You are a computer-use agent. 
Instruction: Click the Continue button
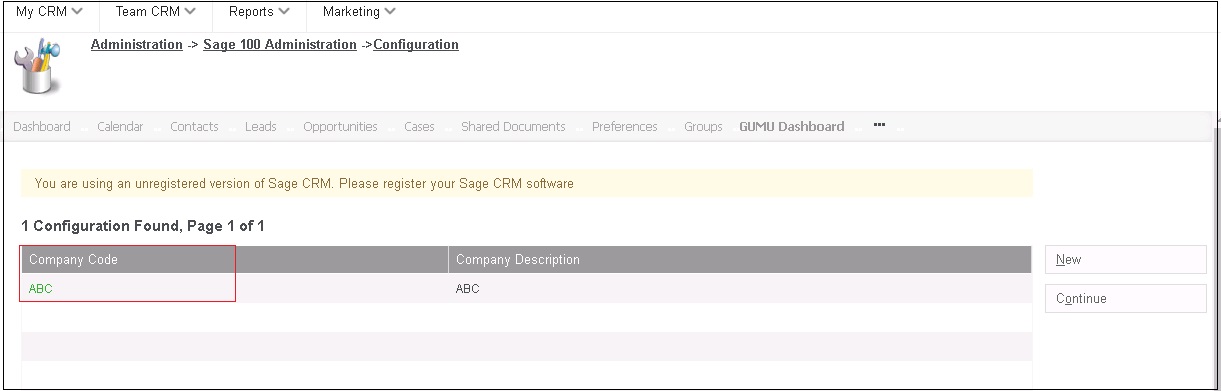(x=1126, y=299)
